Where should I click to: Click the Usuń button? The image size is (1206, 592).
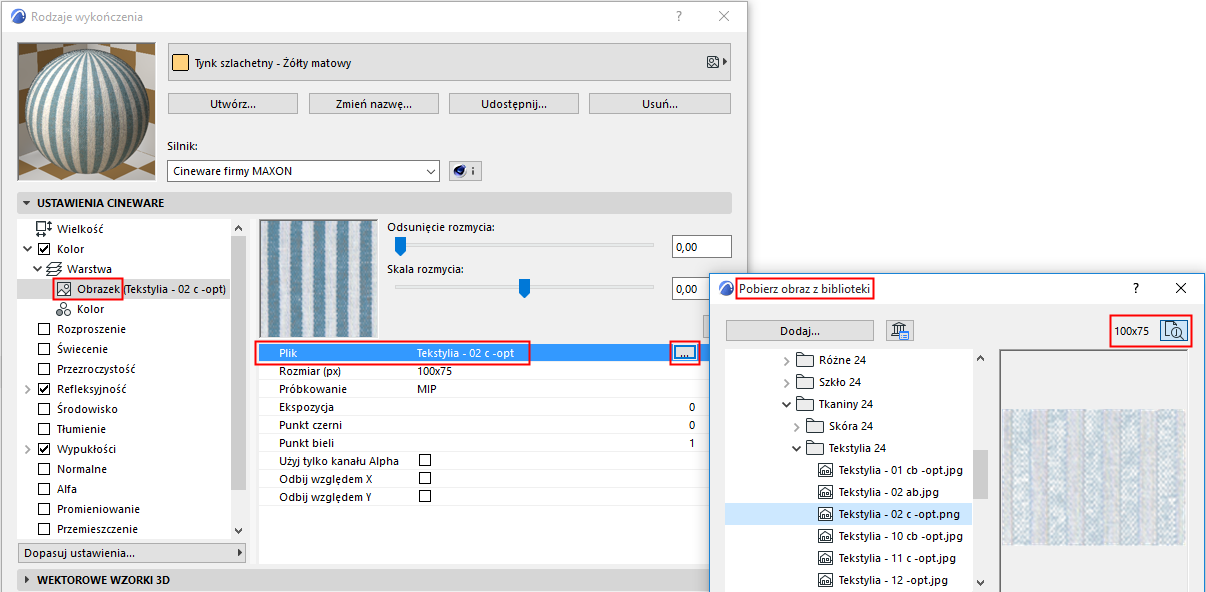click(660, 103)
